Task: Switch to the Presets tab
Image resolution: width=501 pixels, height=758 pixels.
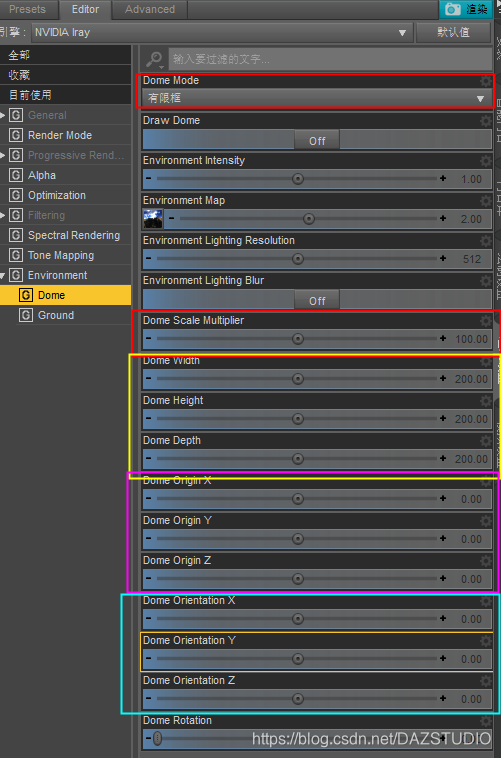Action: click(28, 9)
